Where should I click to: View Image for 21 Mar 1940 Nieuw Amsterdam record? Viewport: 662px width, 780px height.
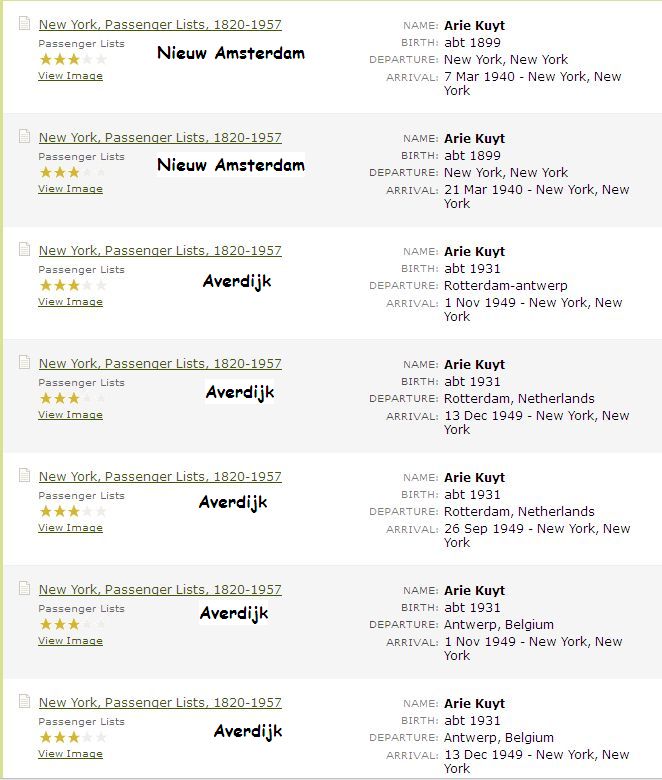point(70,189)
